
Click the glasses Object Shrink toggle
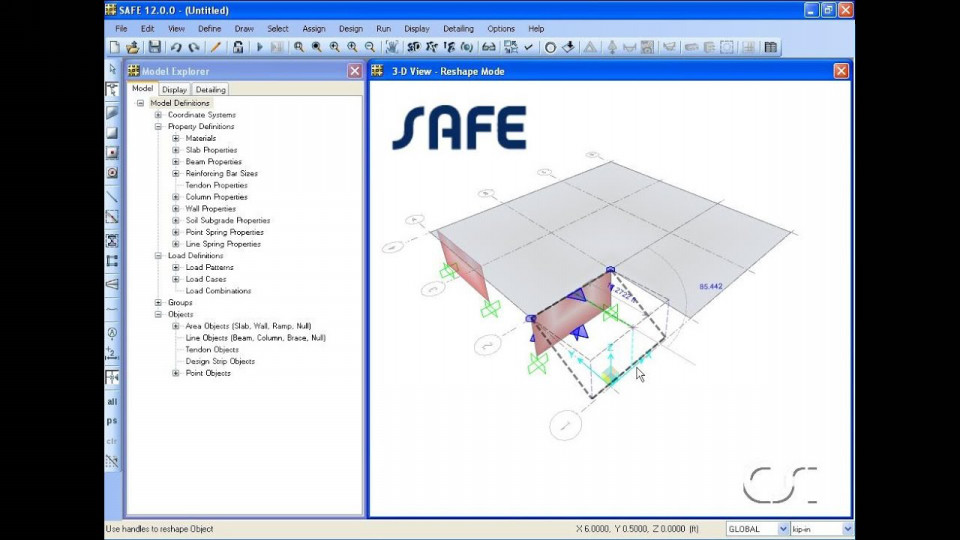[489, 47]
